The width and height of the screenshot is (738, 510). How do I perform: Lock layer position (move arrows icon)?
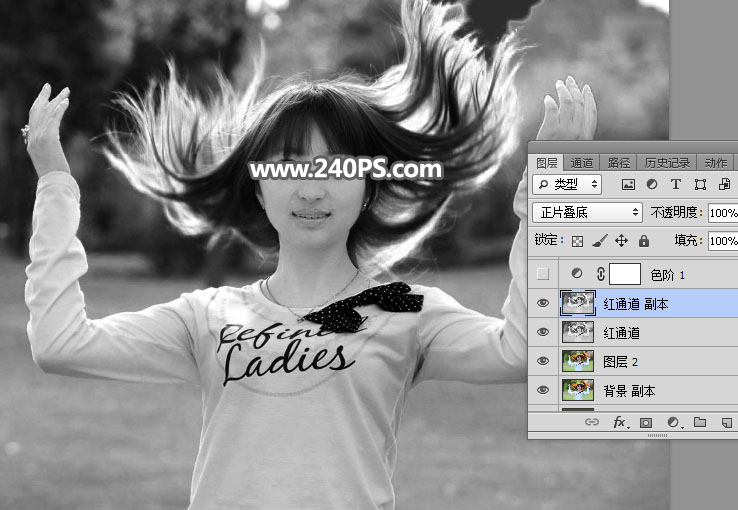tap(621, 241)
